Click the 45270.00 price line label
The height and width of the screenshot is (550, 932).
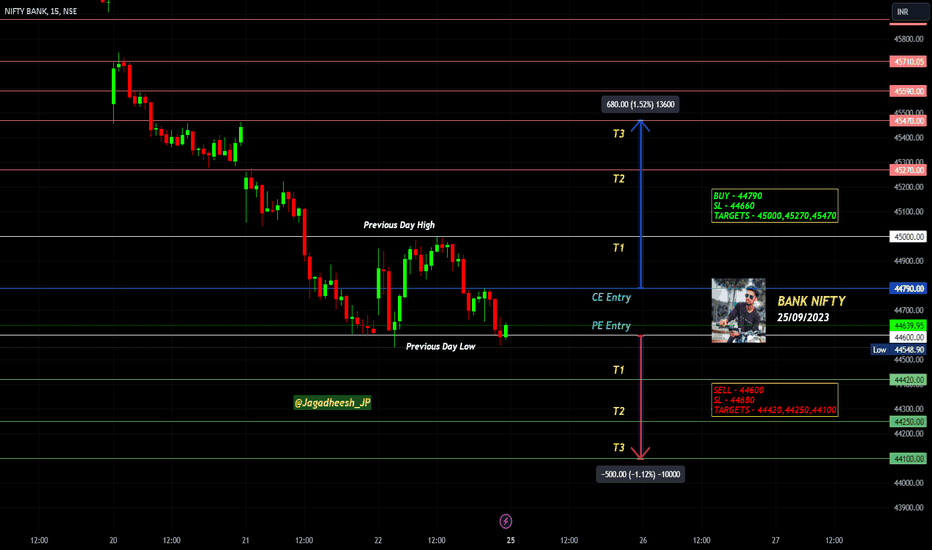tap(908, 170)
